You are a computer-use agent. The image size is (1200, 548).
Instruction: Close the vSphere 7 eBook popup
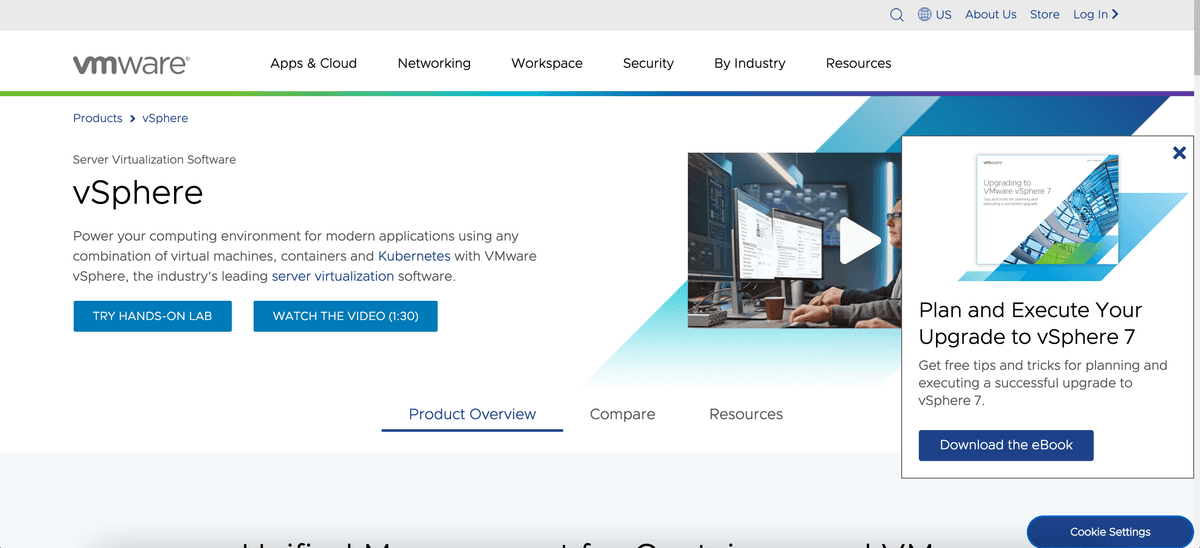1179,153
